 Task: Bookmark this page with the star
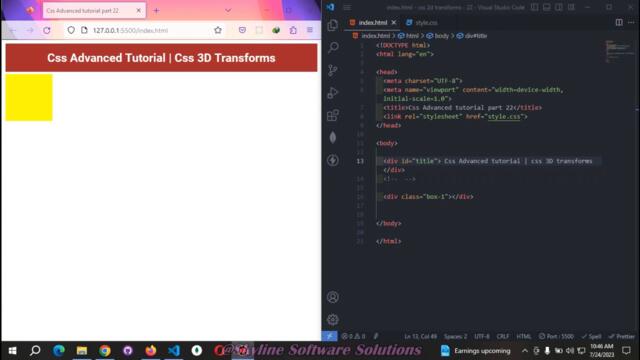pyautogui.click(x=218, y=30)
